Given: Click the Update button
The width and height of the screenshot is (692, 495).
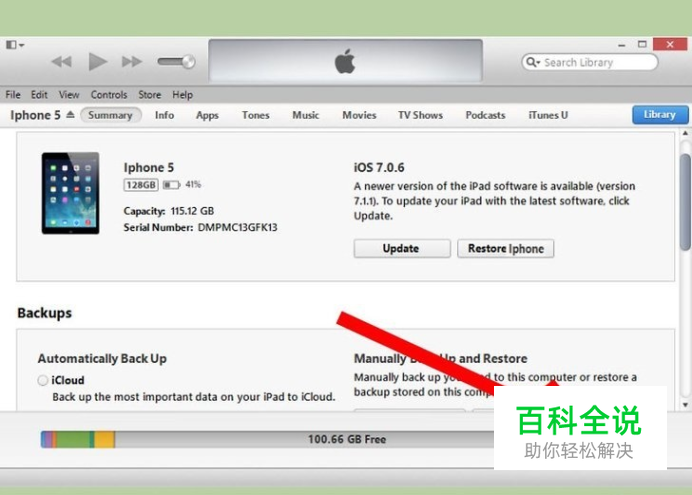Looking at the screenshot, I should coord(402,248).
